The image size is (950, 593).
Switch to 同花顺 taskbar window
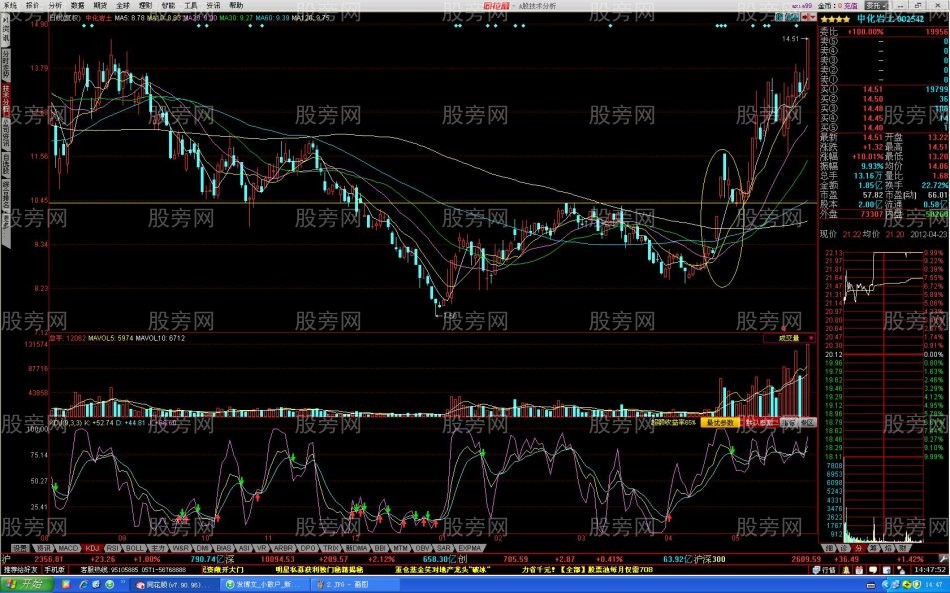coord(174,585)
